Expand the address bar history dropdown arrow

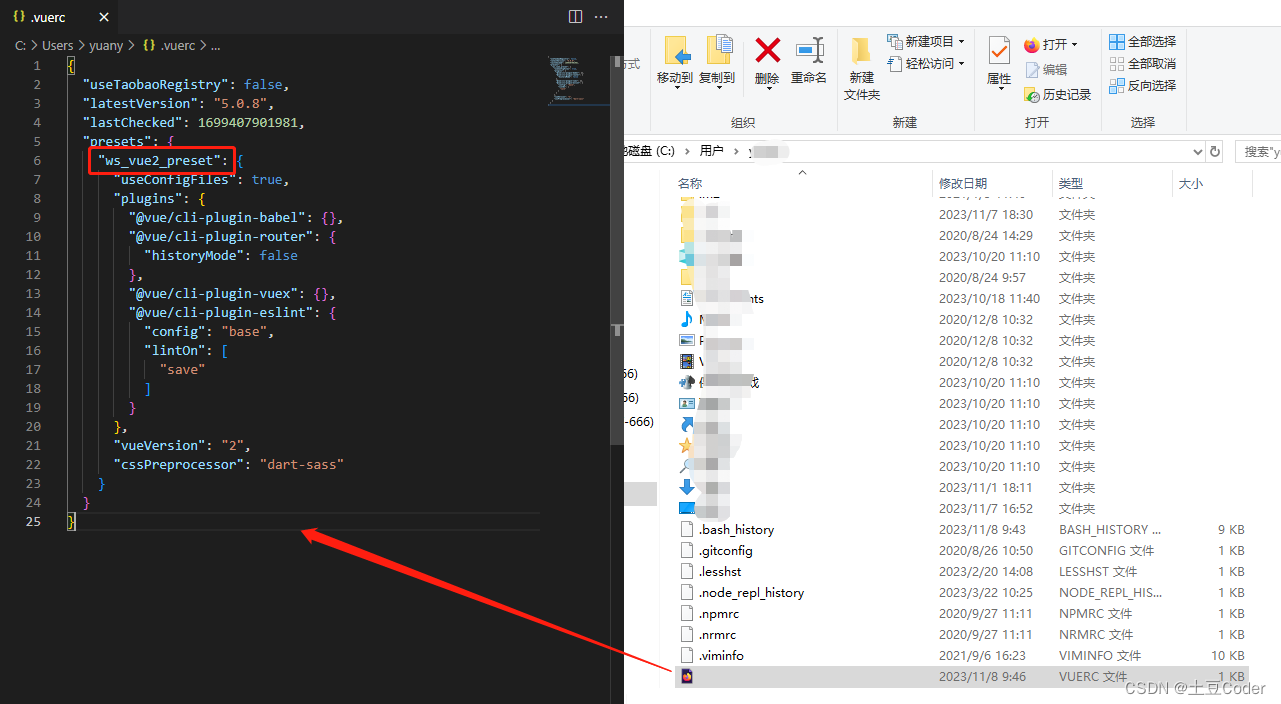pos(1197,151)
